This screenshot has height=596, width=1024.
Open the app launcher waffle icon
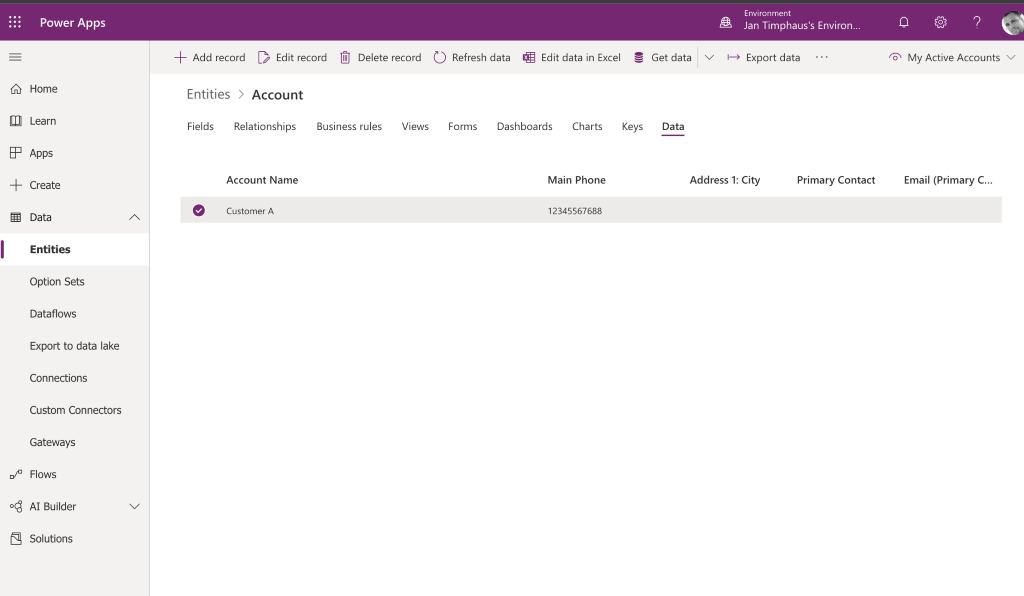coord(15,22)
